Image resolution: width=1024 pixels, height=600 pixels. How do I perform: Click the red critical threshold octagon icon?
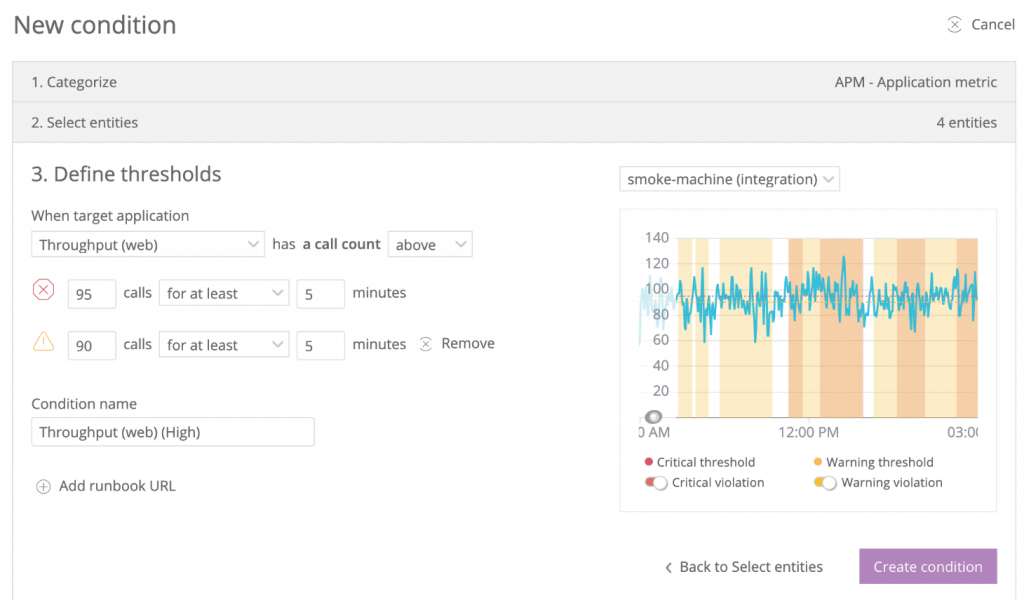pos(43,289)
